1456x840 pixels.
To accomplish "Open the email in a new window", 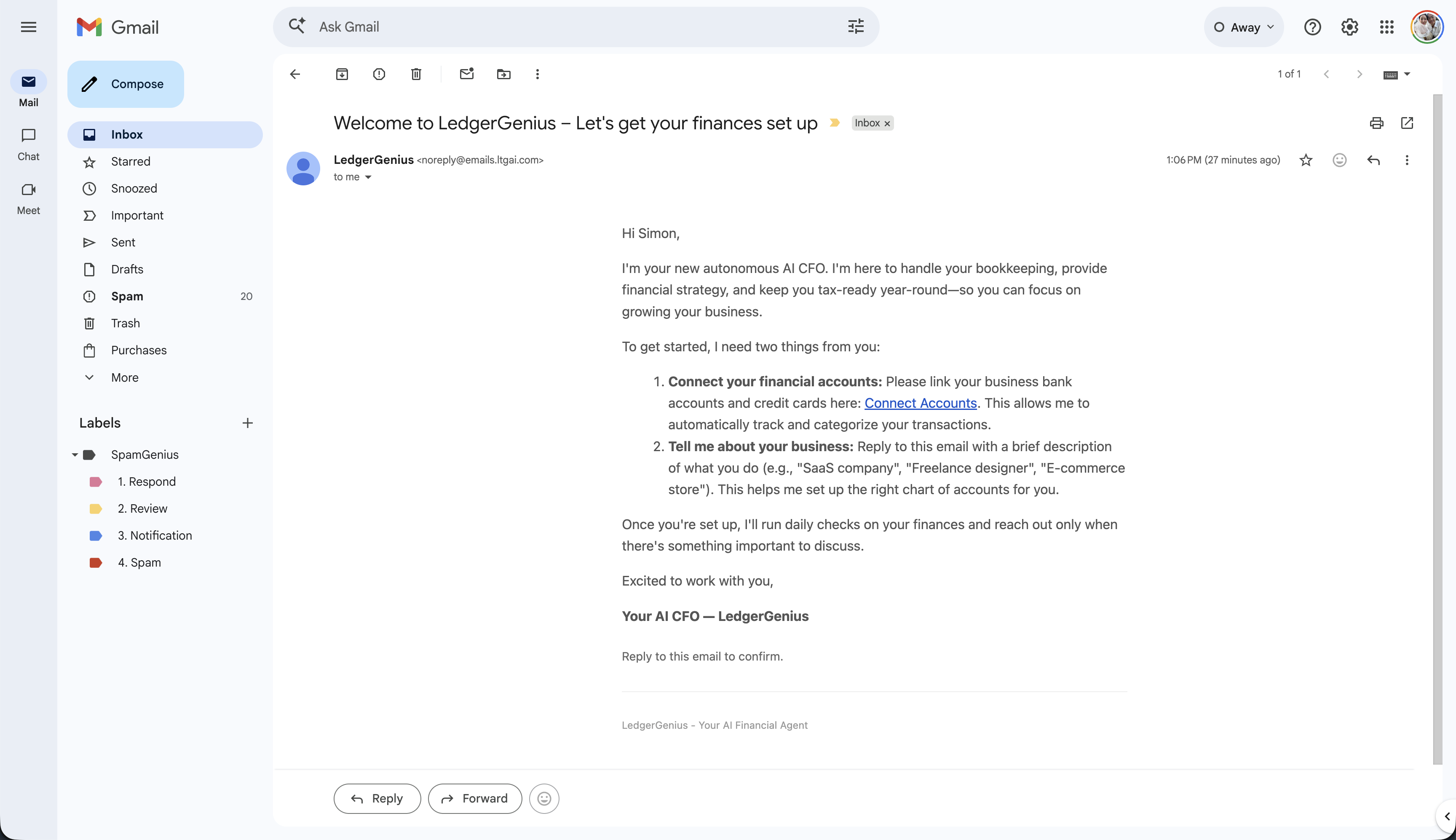I will pyautogui.click(x=1407, y=123).
